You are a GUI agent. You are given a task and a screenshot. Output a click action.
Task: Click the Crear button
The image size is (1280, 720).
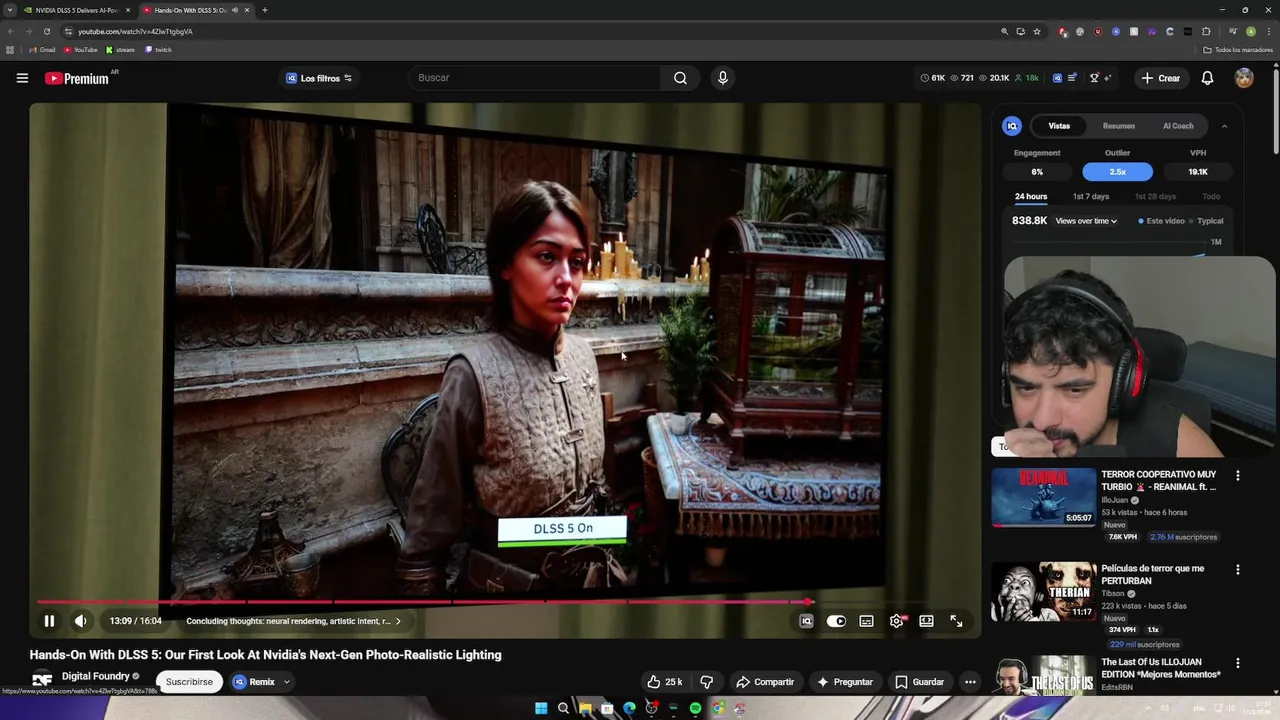[x=1160, y=78]
